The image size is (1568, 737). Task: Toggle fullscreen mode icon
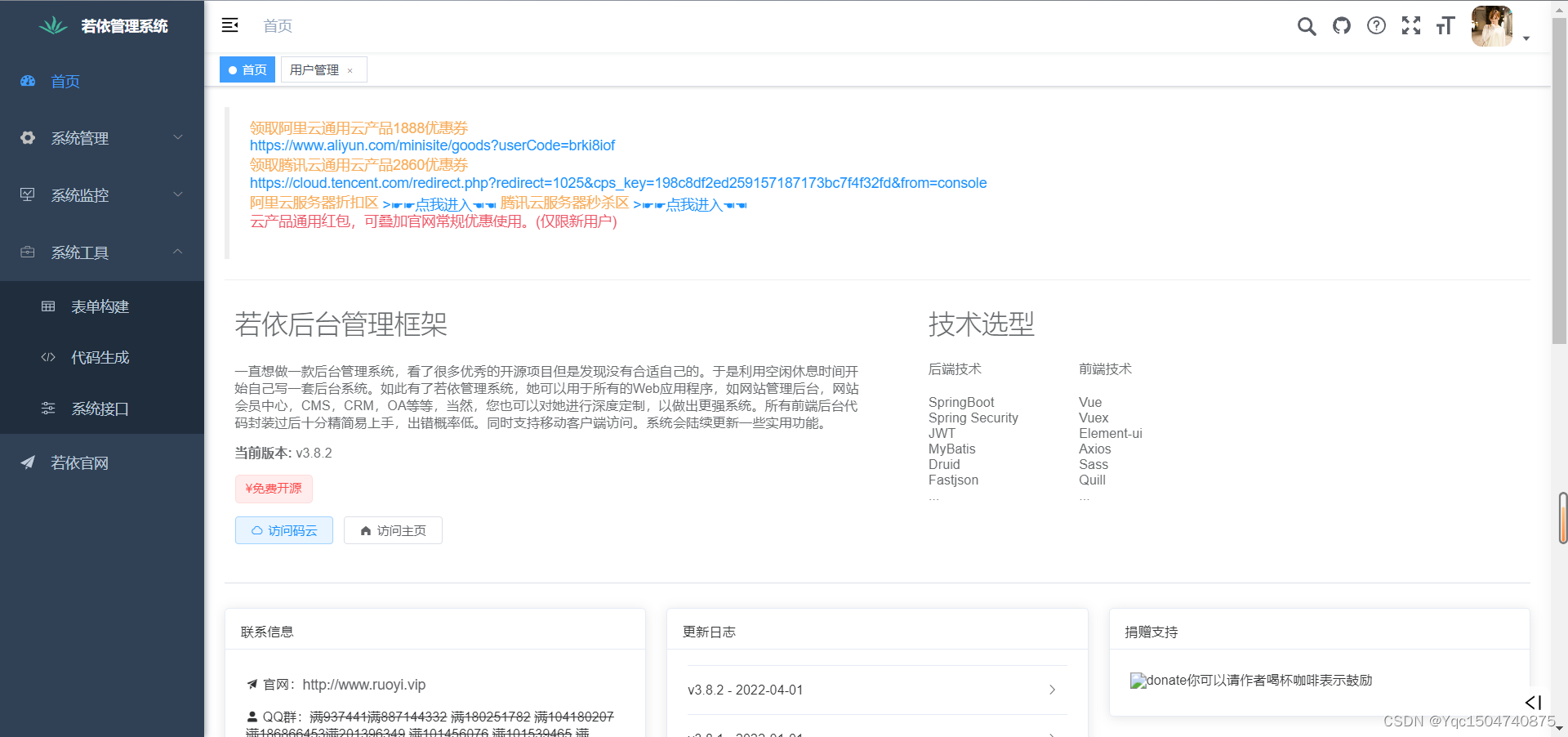pos(1411,26)
